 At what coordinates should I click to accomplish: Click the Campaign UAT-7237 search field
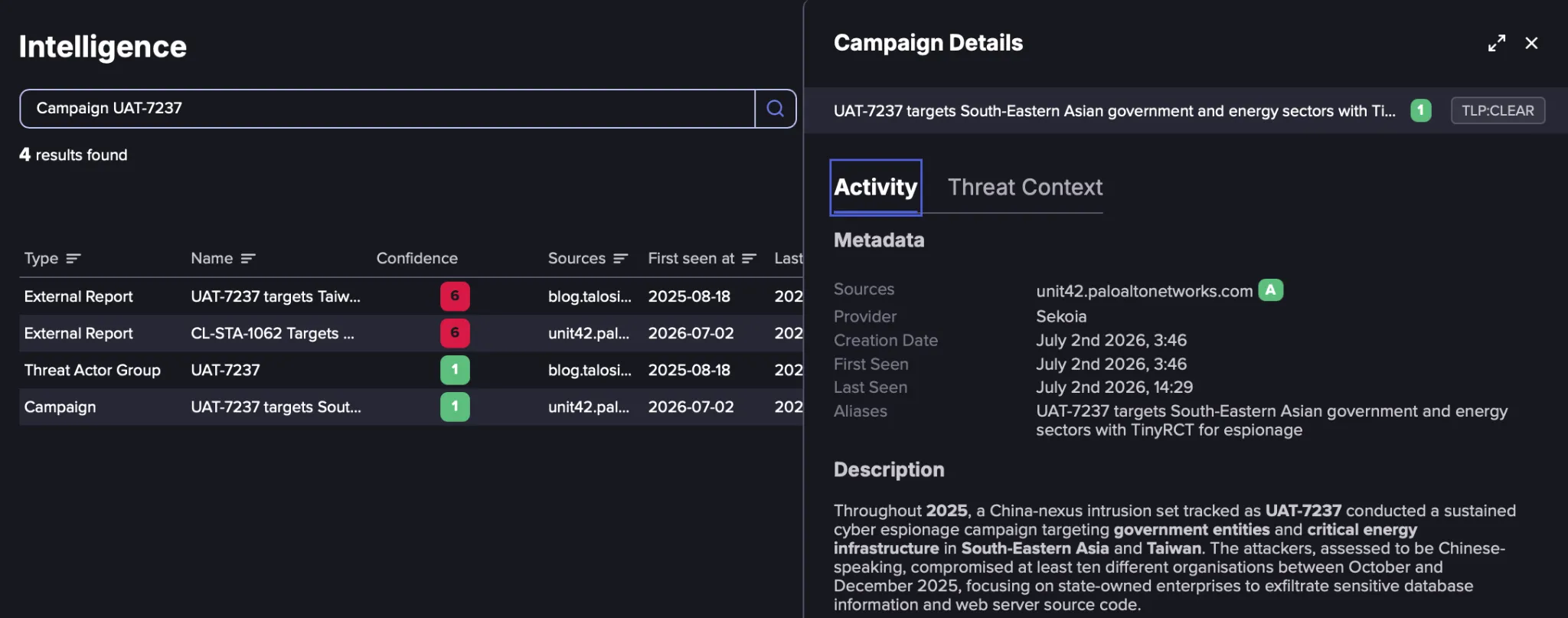click(x=387, y=109)
